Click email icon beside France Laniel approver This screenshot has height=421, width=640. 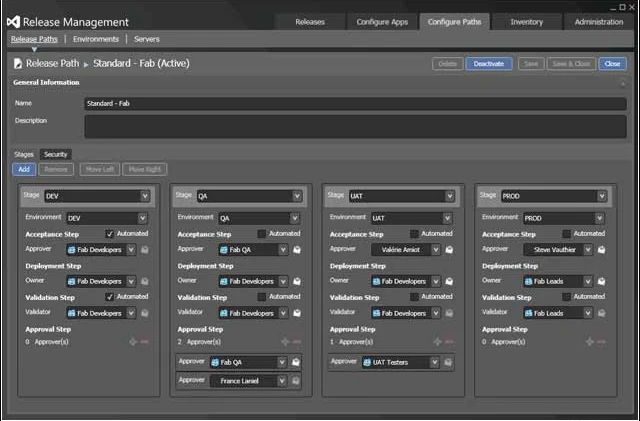click(x=296, y=381)
